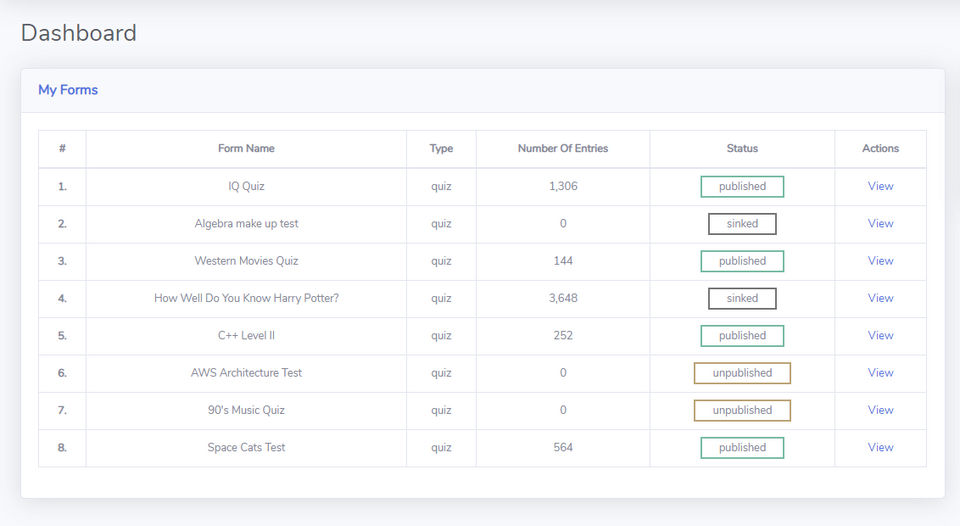Viewport: 960px width, 526px height.
Task: View the AWS Architecture Test form
Action: click(x=880, y=373)
